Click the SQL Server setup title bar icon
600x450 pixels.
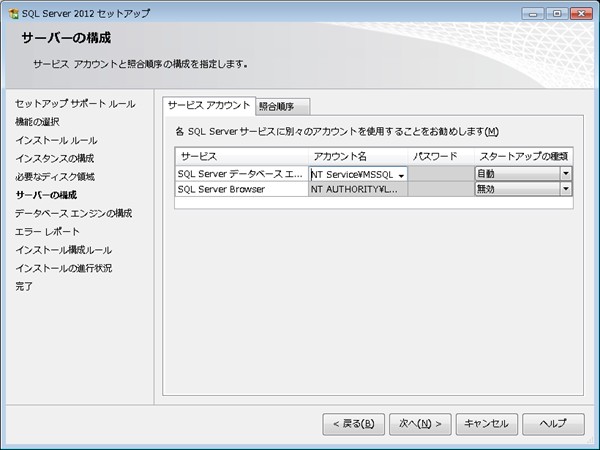14,14
